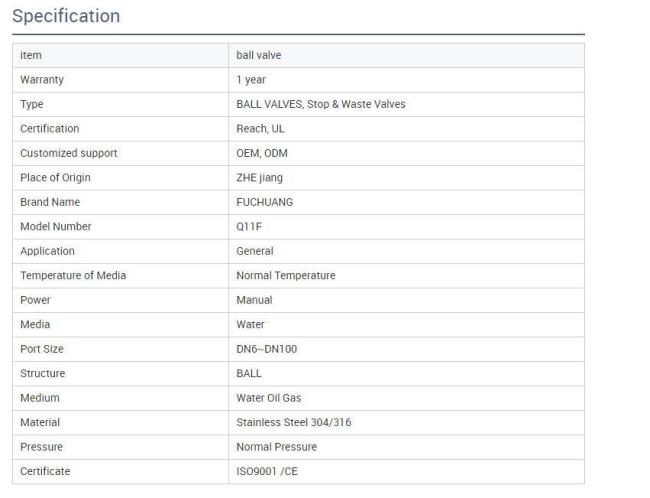
Task: Select the Q11F model number
Action: tap(249, 227)
